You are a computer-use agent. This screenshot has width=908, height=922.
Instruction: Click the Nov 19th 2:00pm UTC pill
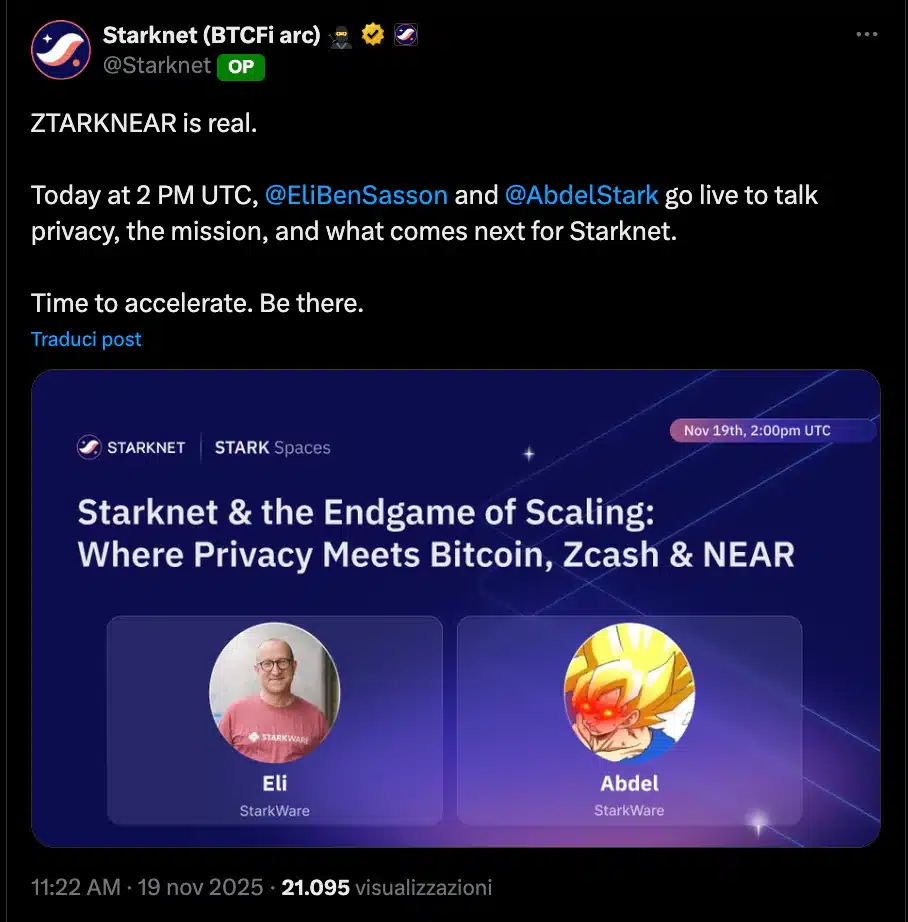772,430
